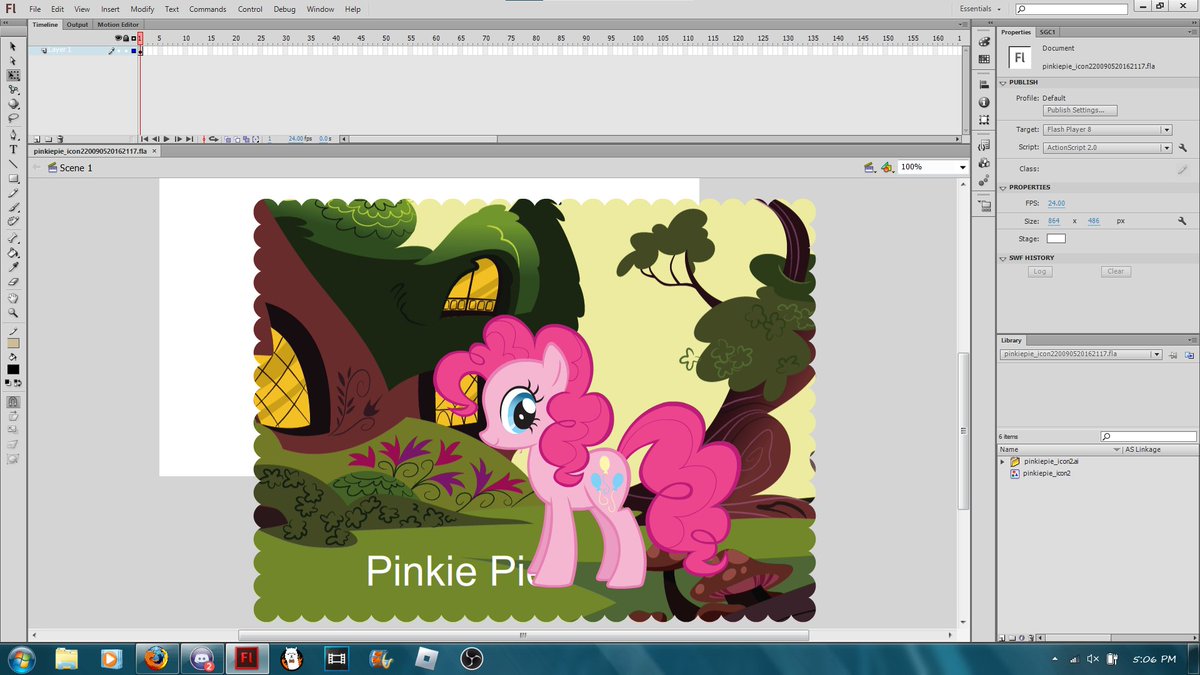Open the Info panel icon
The height and width of the screenshot is (675, 1200).
(x=984, y=102)
